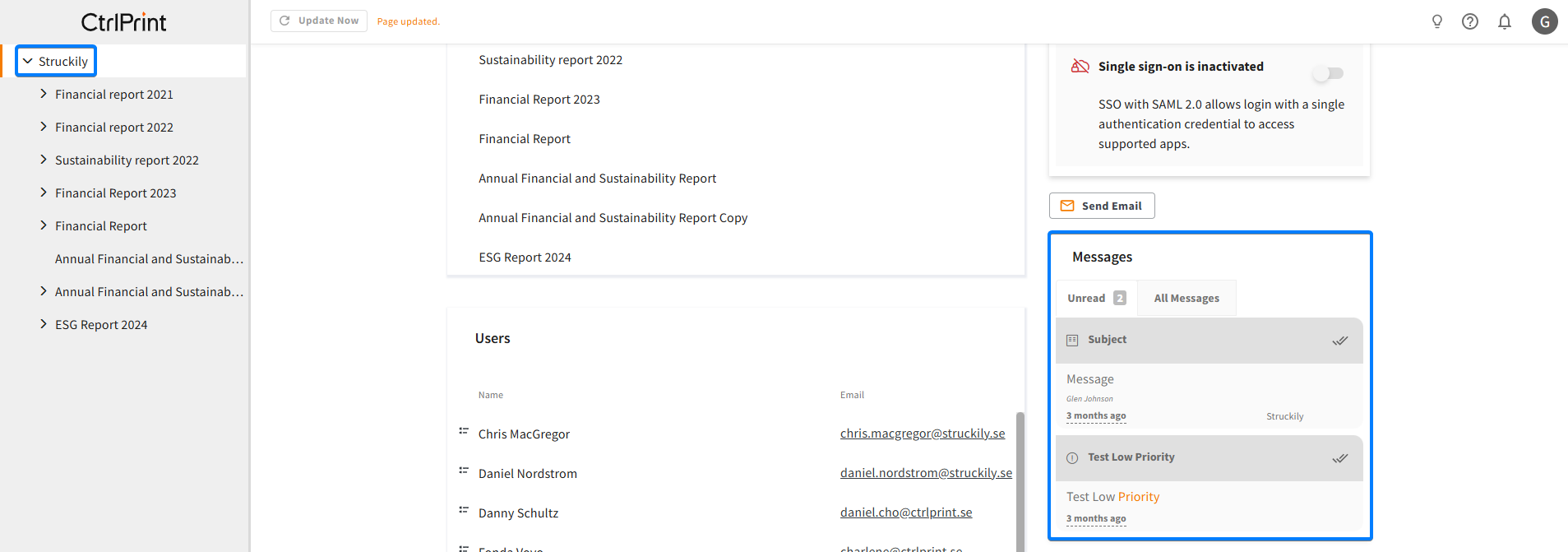Screen dimensions: 1568x552
Task: Click the Subject message type icon
Action: 1072,341
